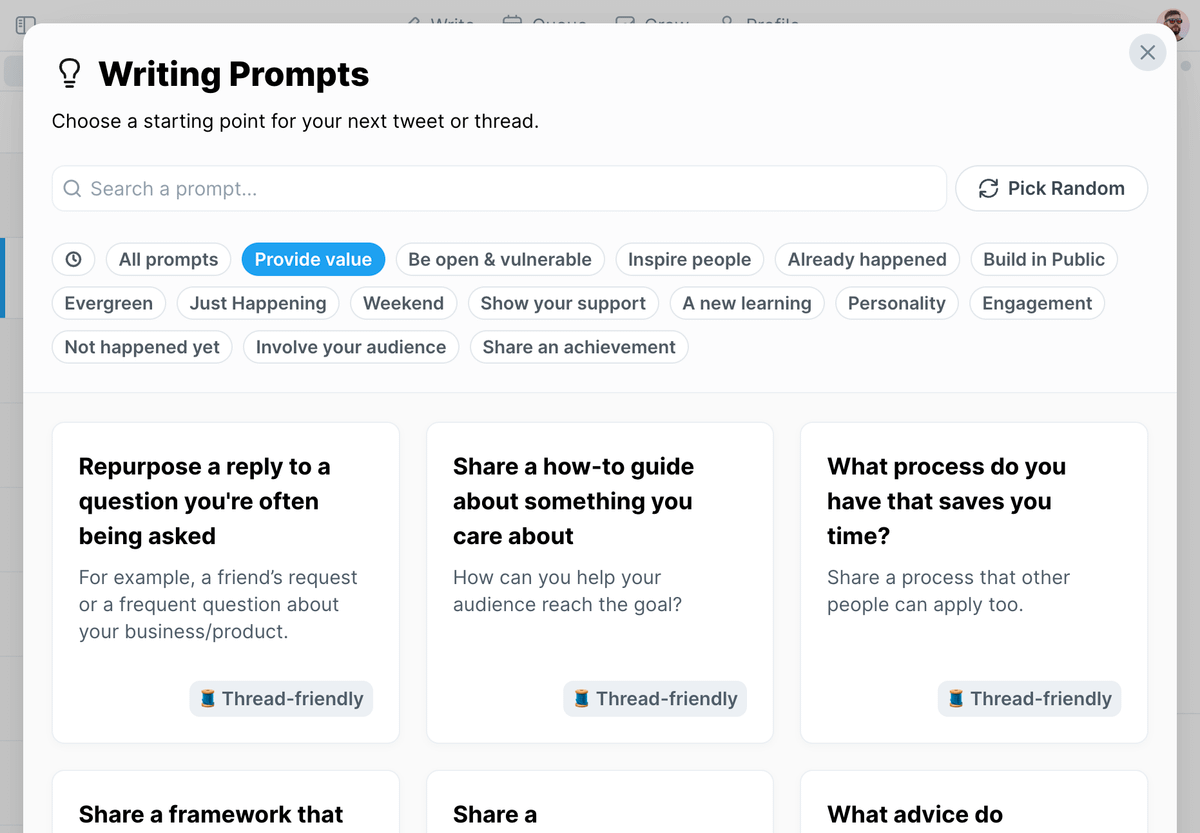This screenshot has width=1200, height=833.
Task: Click the search prompt field
Action: tap(499, 188)
